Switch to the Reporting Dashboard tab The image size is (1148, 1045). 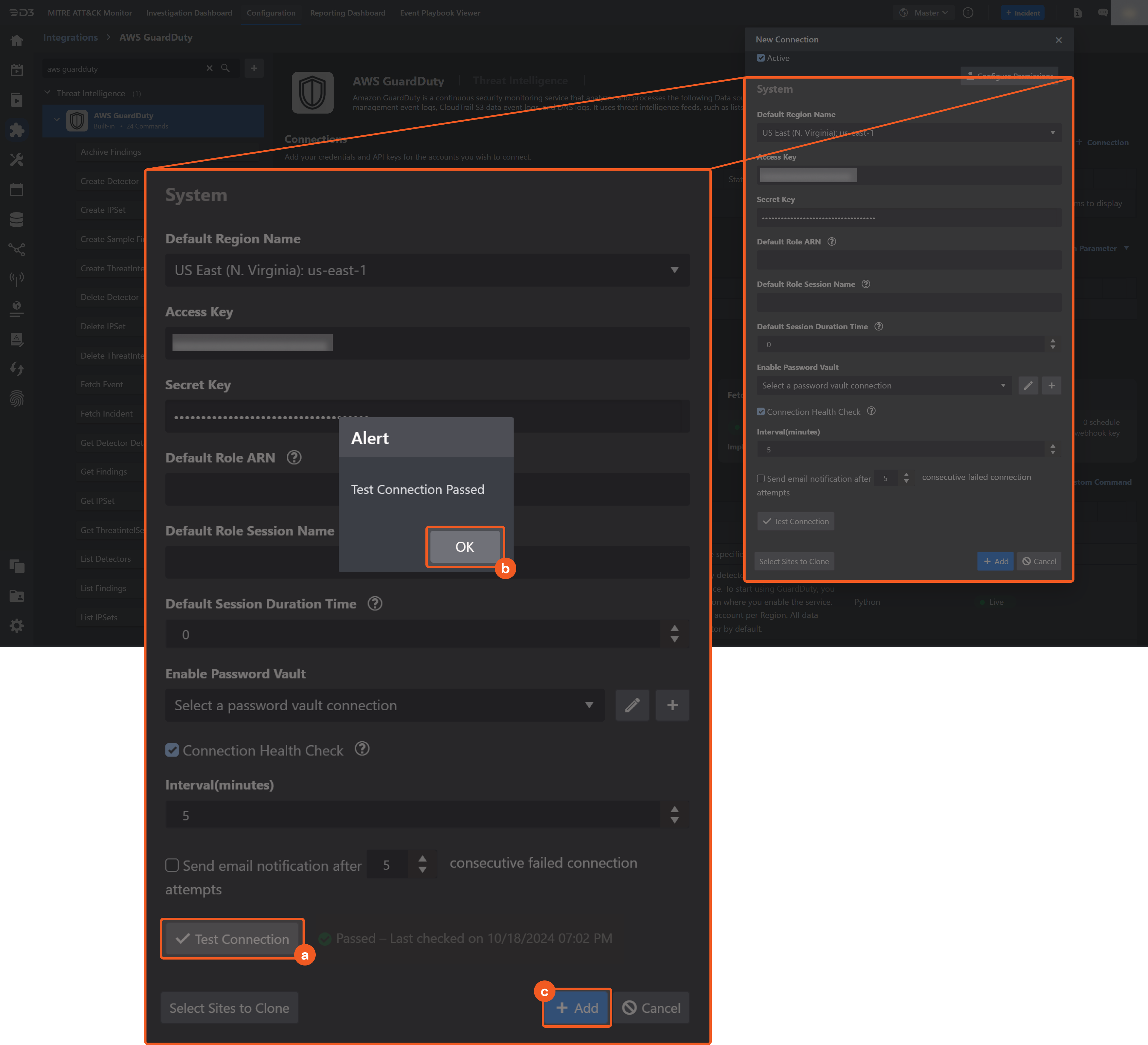click(x=347, y=13)
